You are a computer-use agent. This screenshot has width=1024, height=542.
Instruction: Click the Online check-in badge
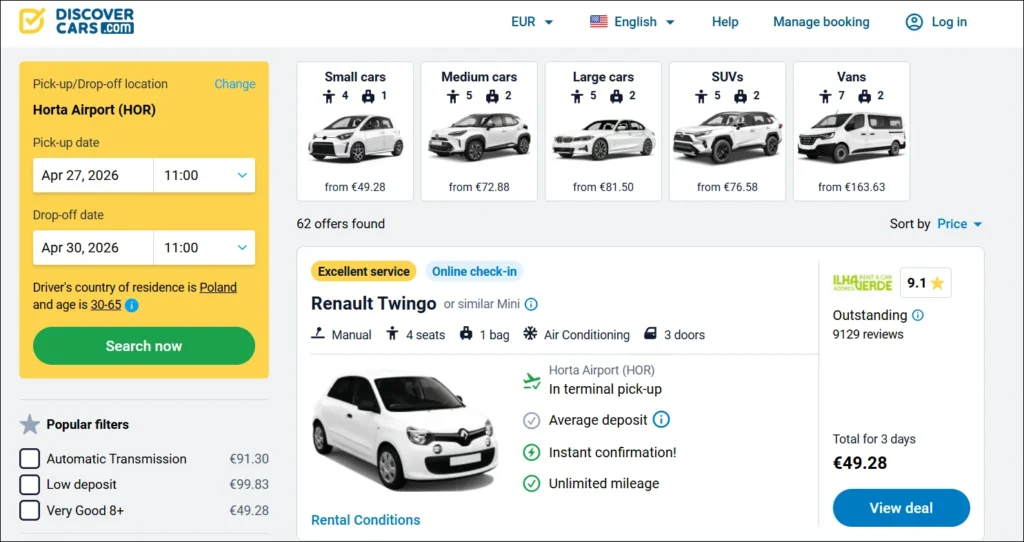point(474,271)
